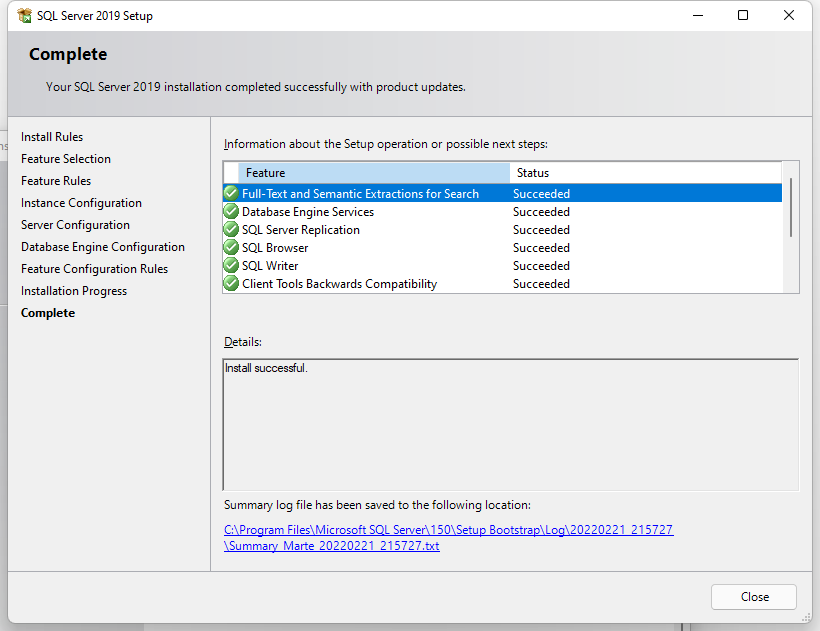Select the Server Configuration step
Viewport: 820px width, 631px height.
[x=75, y=225]
